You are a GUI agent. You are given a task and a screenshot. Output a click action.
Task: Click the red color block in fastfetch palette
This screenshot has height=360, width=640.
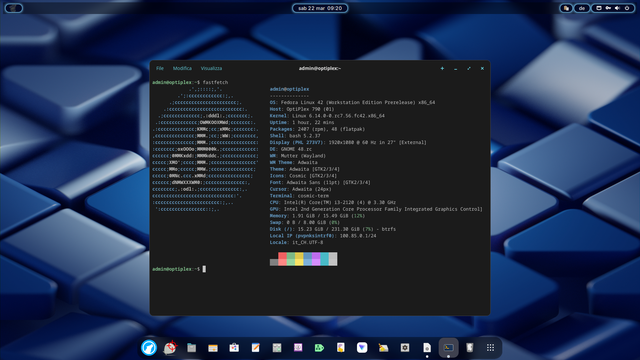[x=282, y=259]
